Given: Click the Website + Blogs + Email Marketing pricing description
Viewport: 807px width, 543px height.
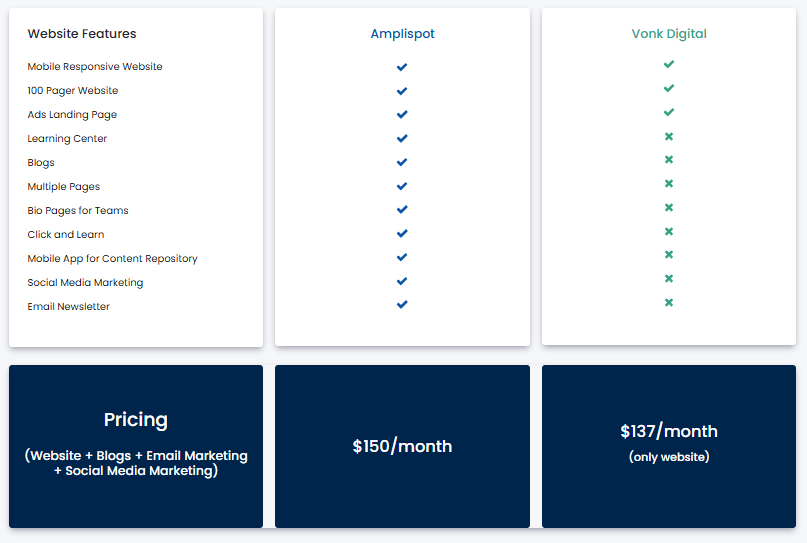Looking at the screenshot, I should [136, 463].
